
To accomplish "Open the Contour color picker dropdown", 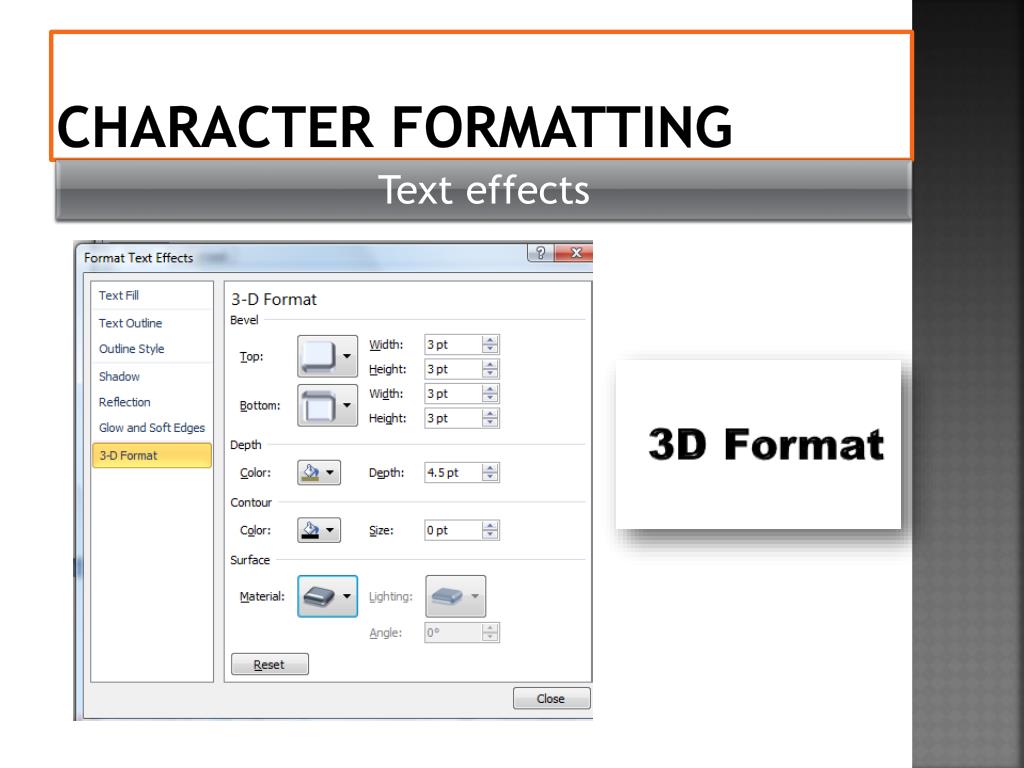I will (x=319, y=530).
